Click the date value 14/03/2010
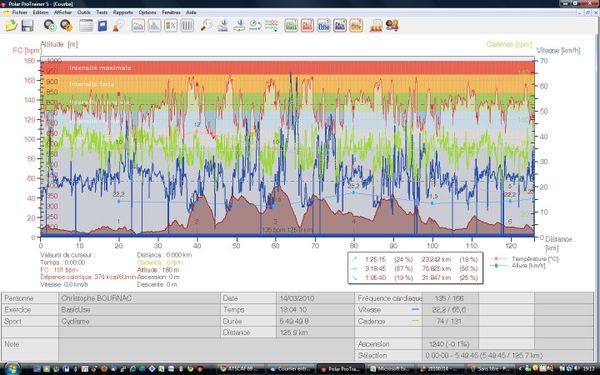Screen dimensions: 600x375 (x=315, y=298)
